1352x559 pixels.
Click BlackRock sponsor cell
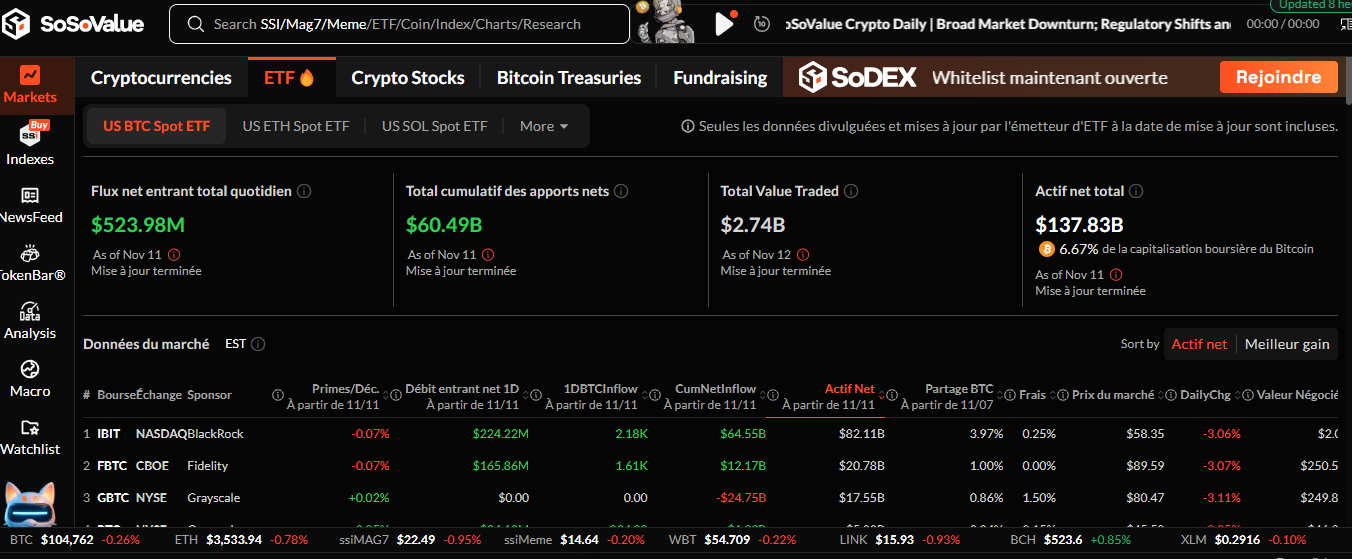pyautogui.click(x=215, y=434)
